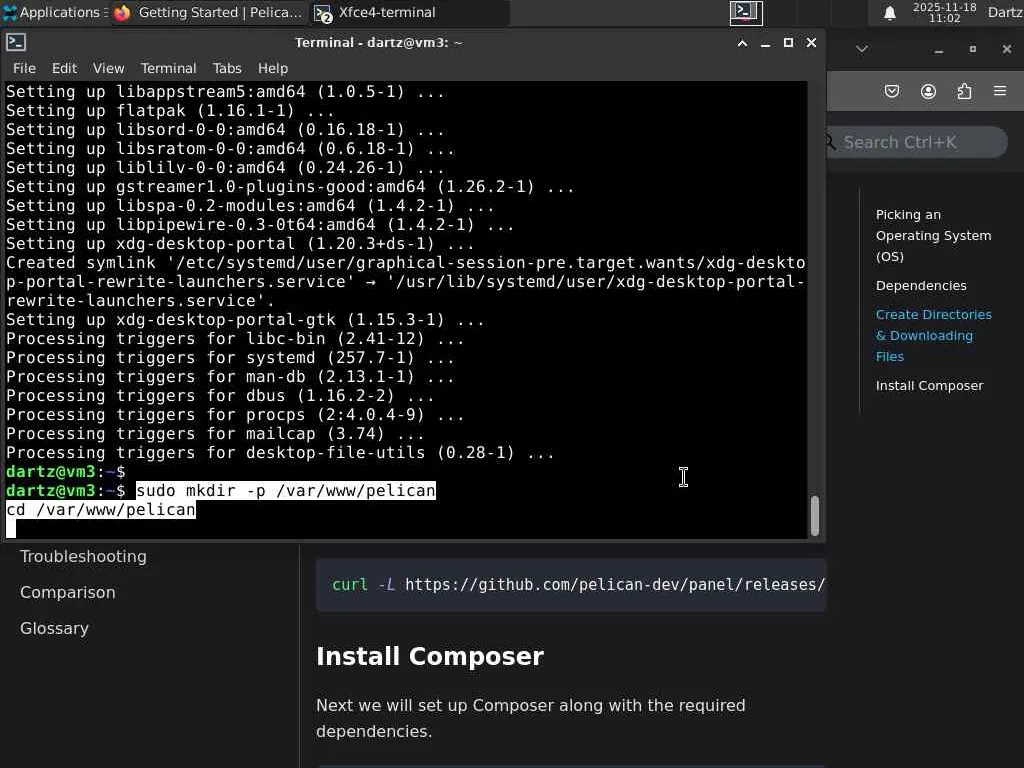
Task: Close the terminal window
Action: pyautogui.click(x=811, y=43)
